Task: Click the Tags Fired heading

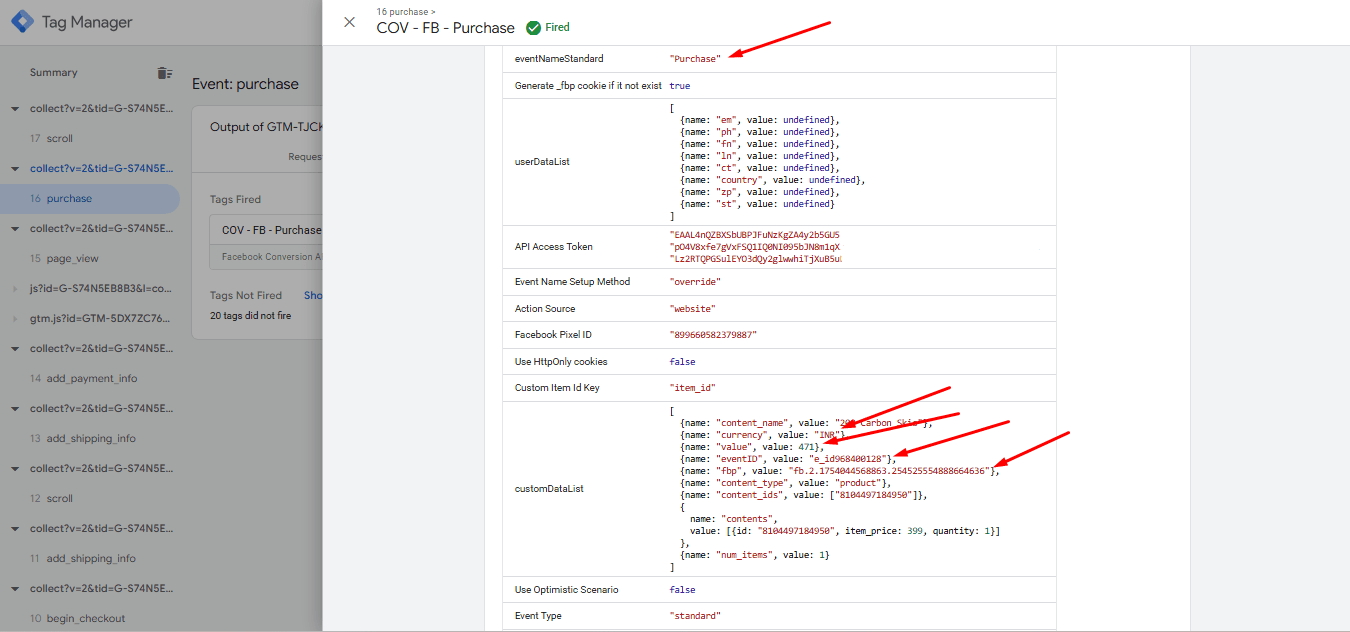Action: [x=236, y=200]
